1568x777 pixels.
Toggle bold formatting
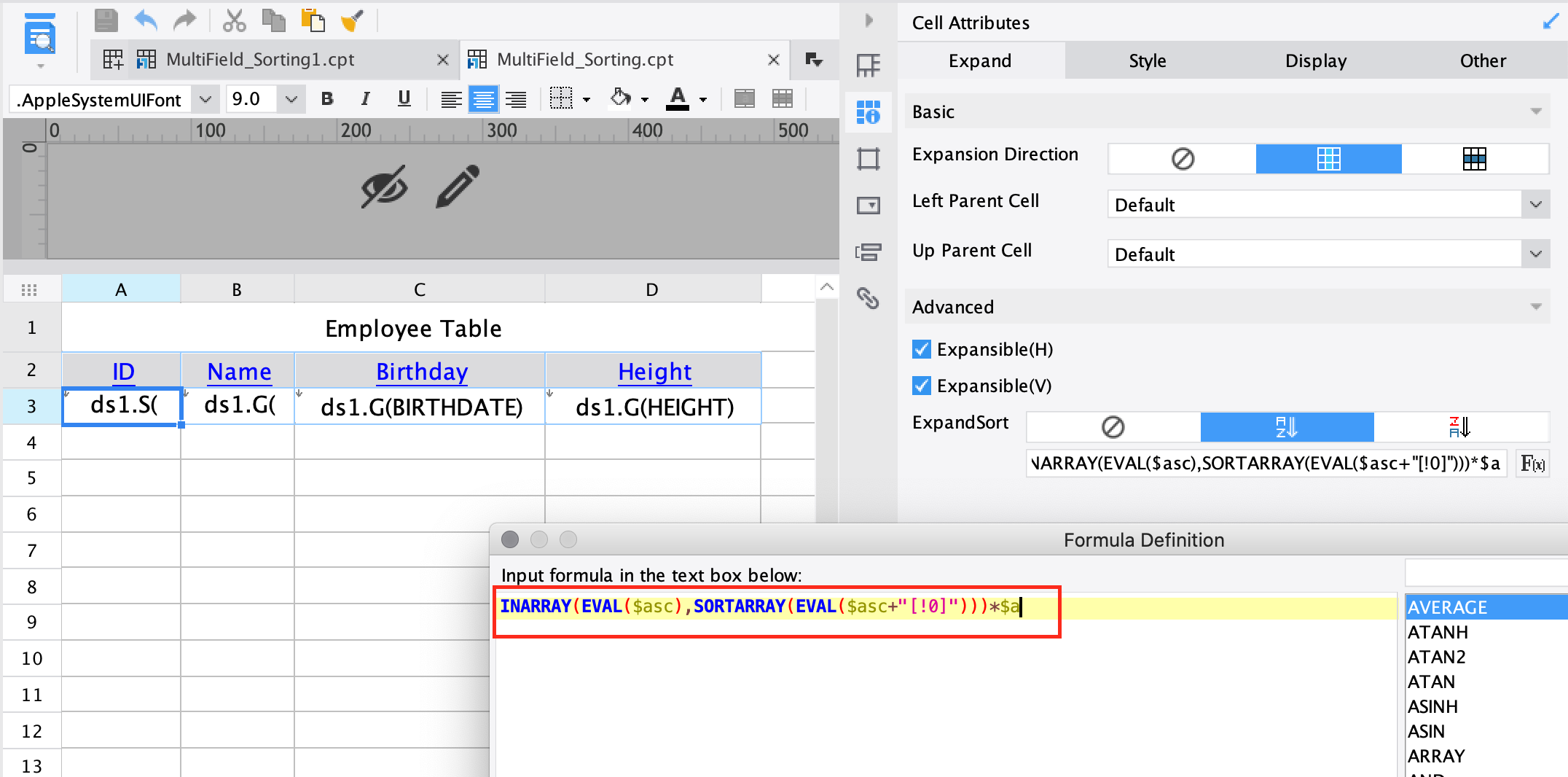[326, 99]
